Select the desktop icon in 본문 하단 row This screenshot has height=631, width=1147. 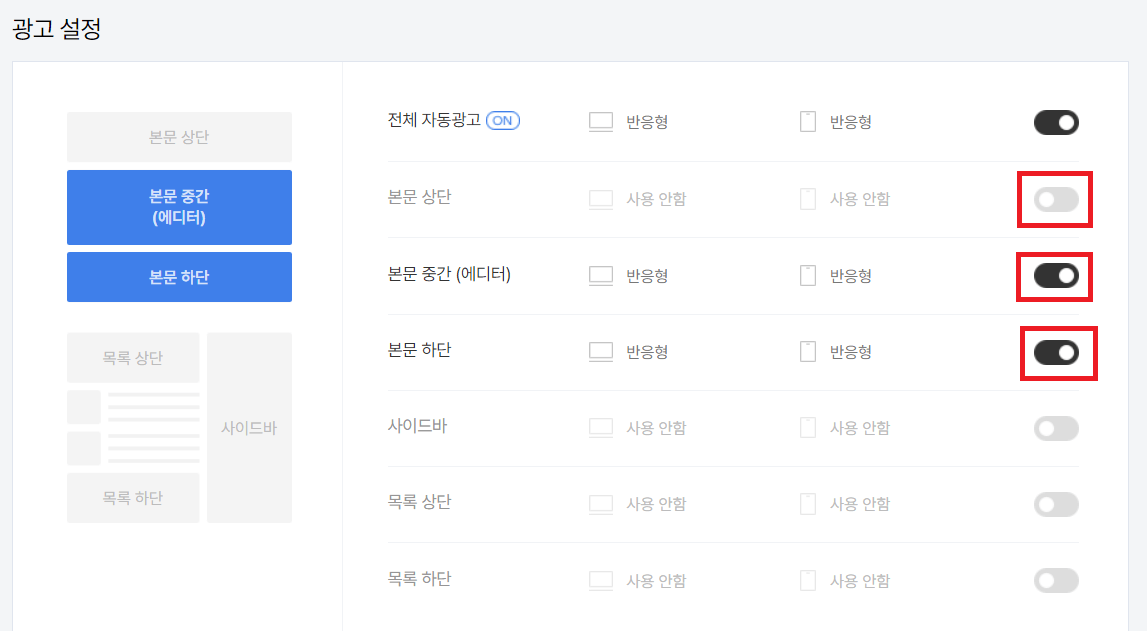pyautogui.click(x=600, y=352)
